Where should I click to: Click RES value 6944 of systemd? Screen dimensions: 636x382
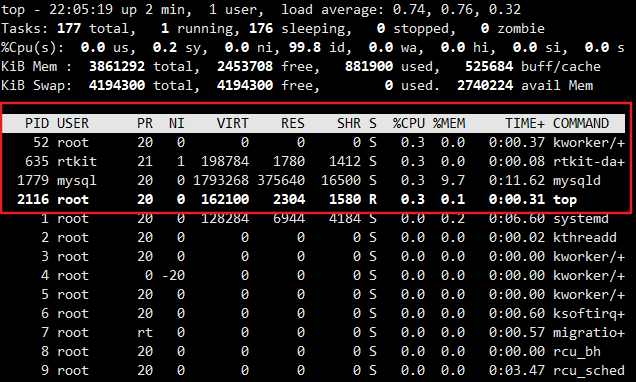(x=289, y=219)
